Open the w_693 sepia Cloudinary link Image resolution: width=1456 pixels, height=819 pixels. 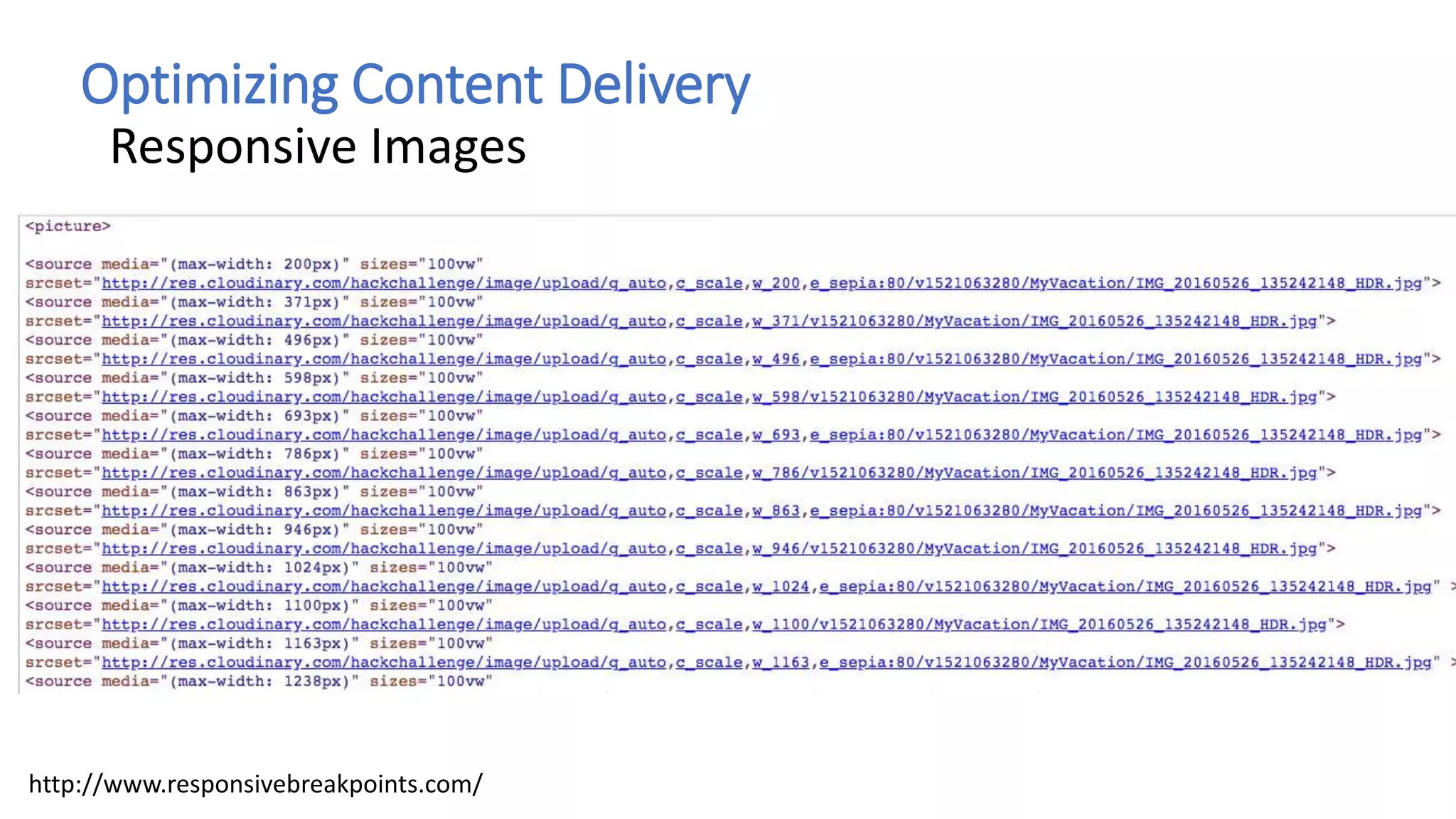(762, 435)
